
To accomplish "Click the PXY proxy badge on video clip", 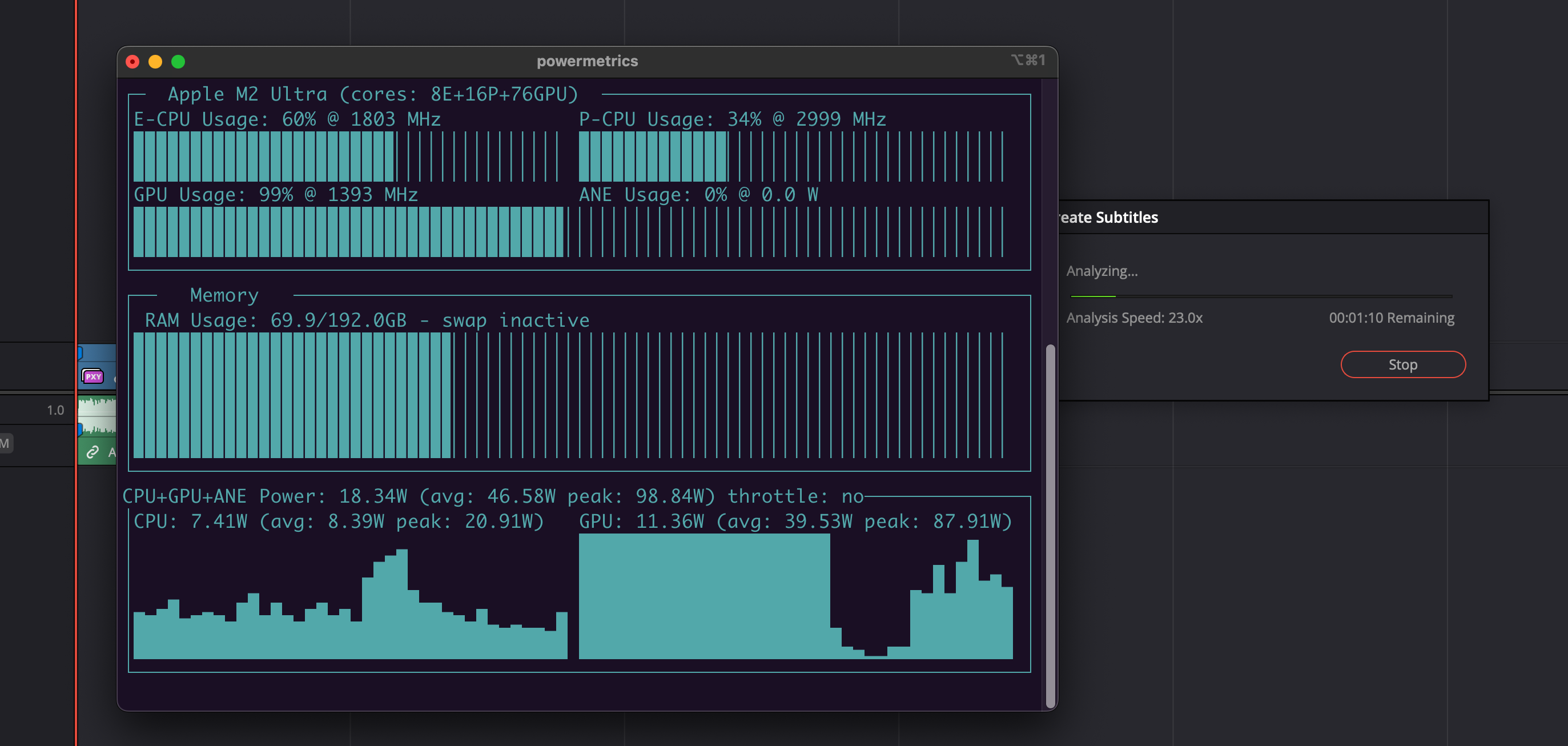I will click(x=93, y=376).
